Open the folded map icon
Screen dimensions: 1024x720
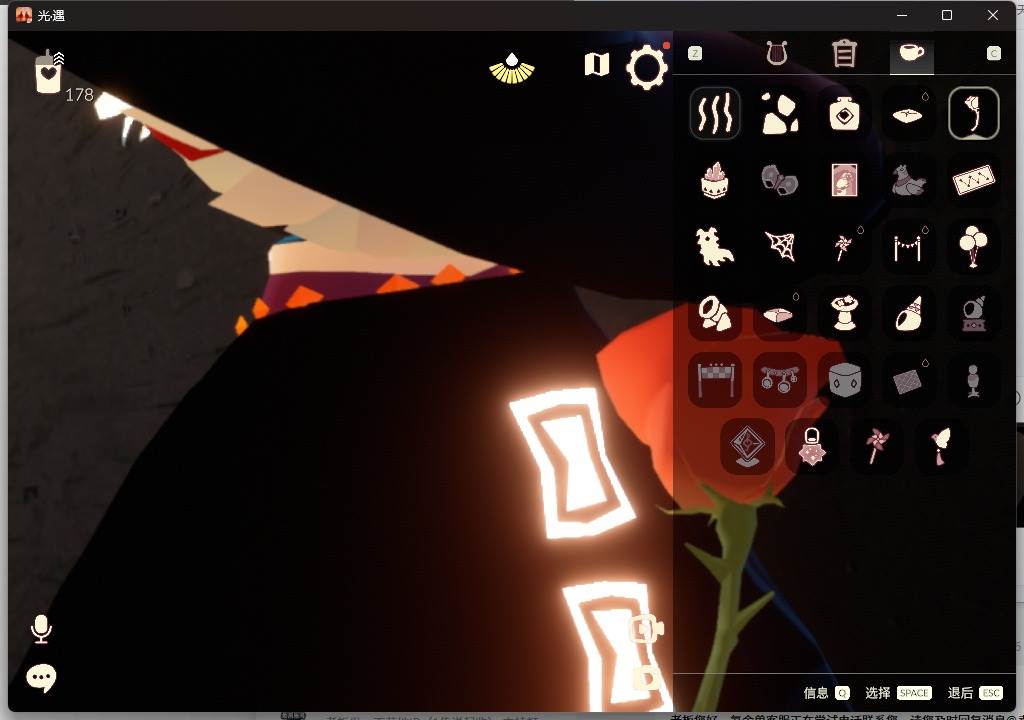coord(596,64)
